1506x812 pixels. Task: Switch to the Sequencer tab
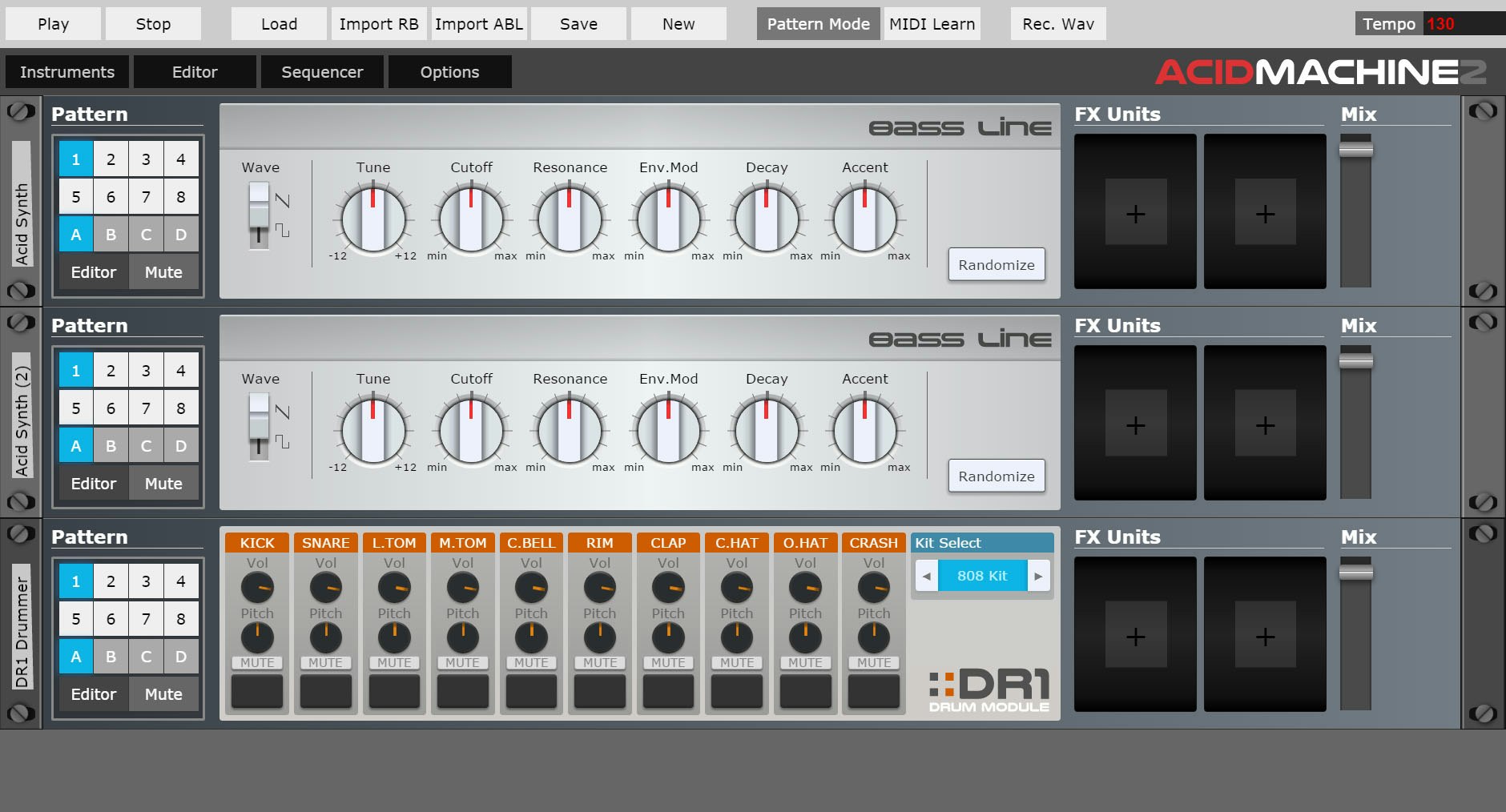(x=322, y=71)
